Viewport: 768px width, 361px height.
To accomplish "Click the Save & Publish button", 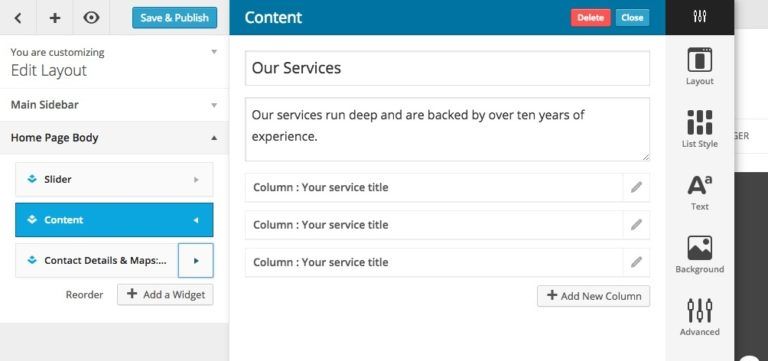I will pos(174,18).
